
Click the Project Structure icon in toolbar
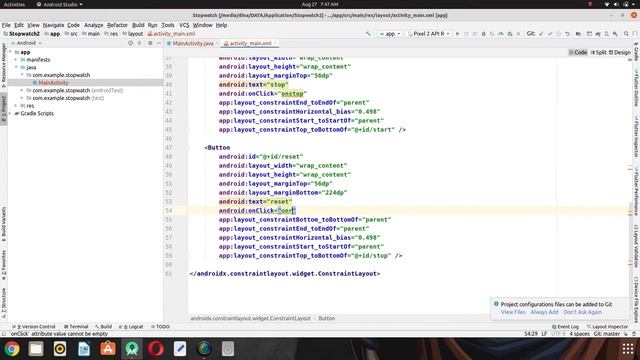point(578,34)
